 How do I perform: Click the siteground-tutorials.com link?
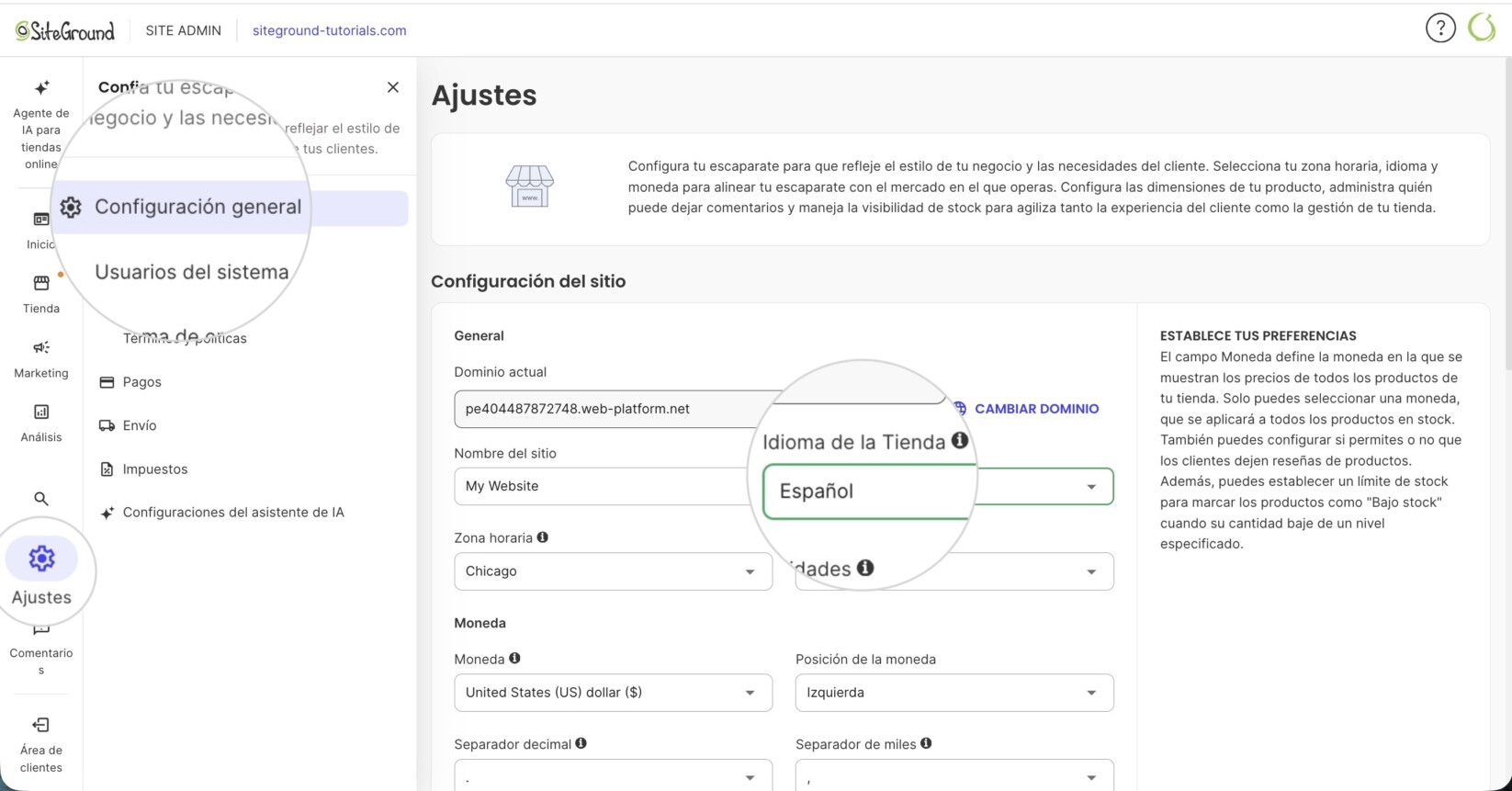click(x=329, y=30)
